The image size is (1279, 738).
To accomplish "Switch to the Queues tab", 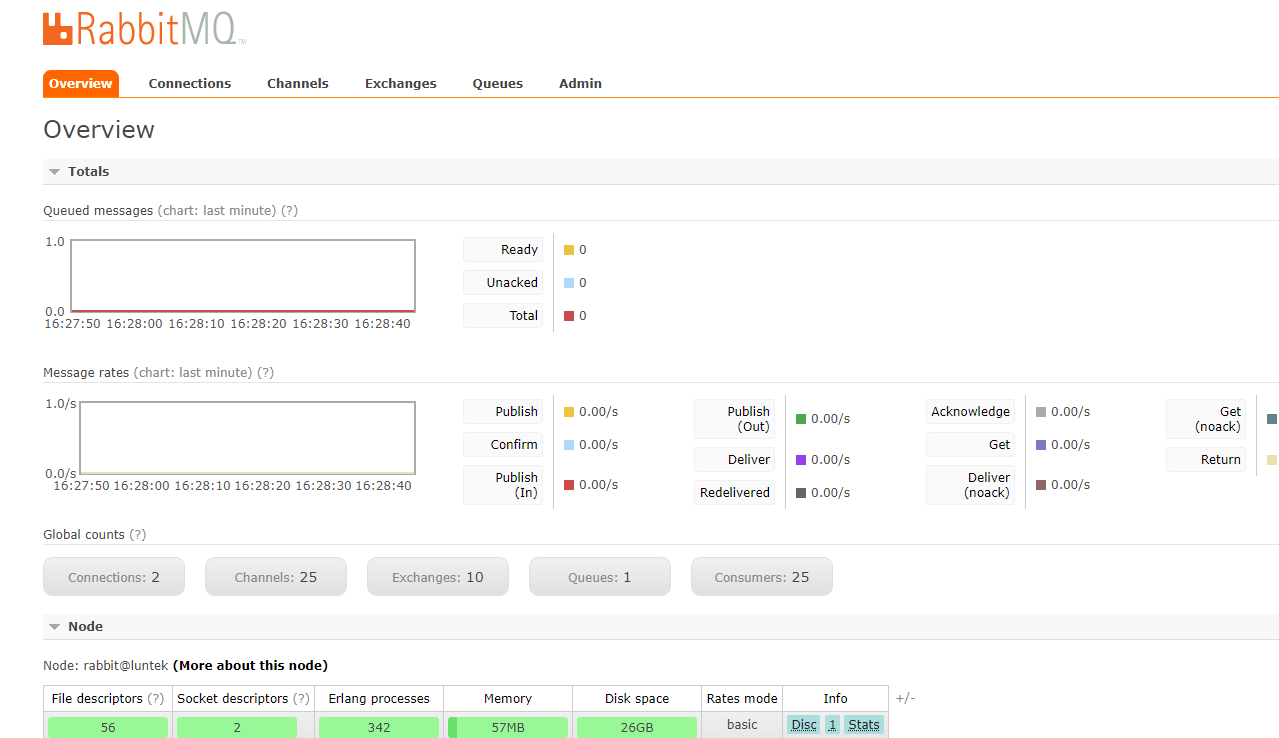I will [497, 83].
